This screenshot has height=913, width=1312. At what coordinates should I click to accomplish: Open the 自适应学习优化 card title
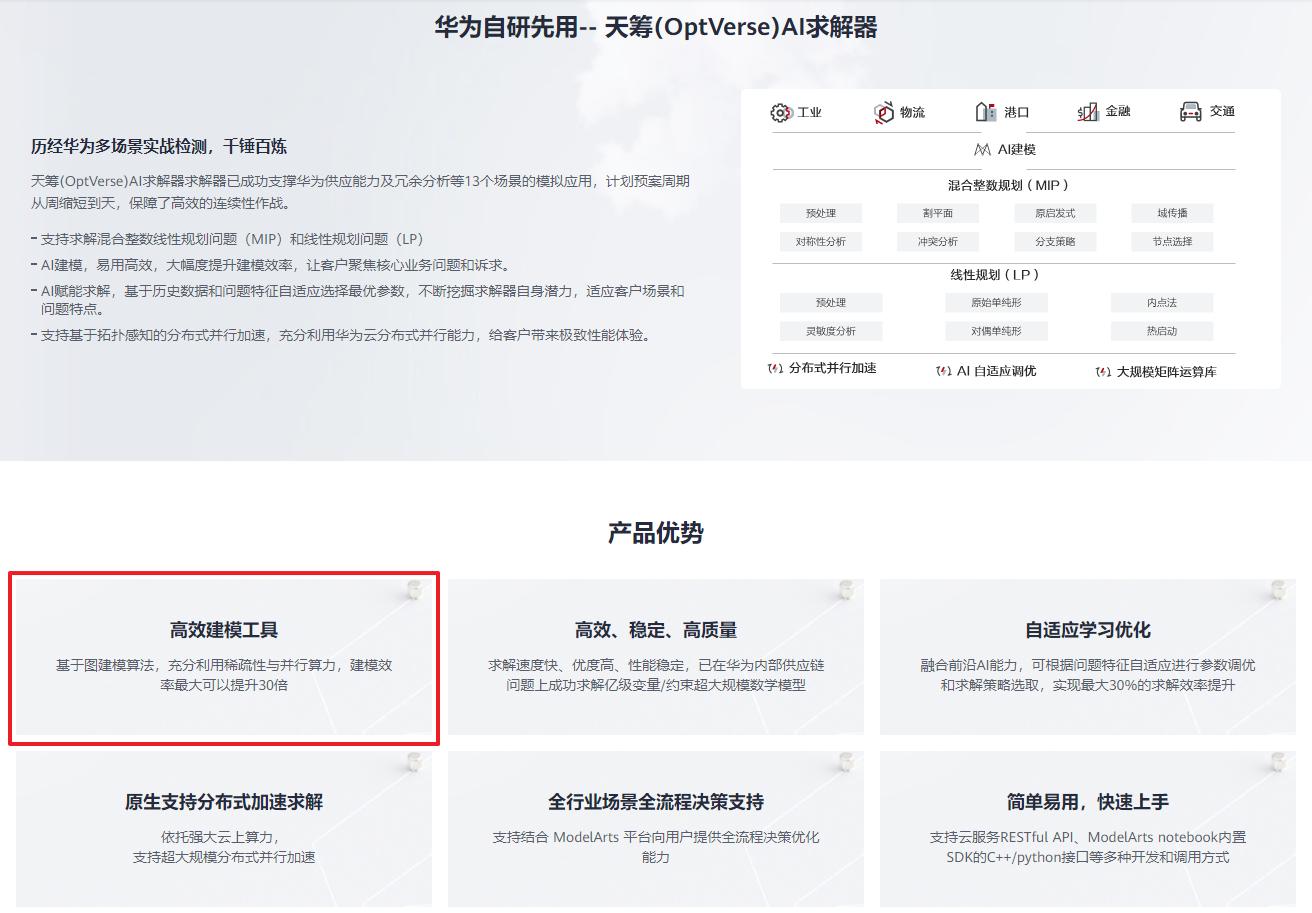(x=1087, y=630)
